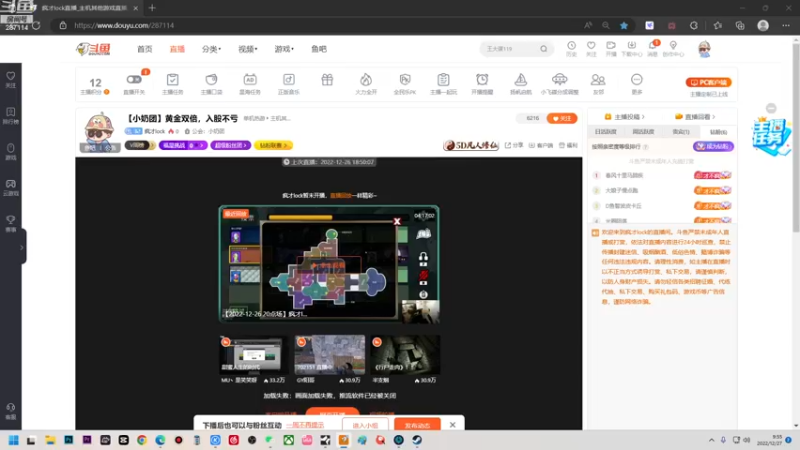
Task: Open the Steam icon in the taskbar
Action: (417, 440)
